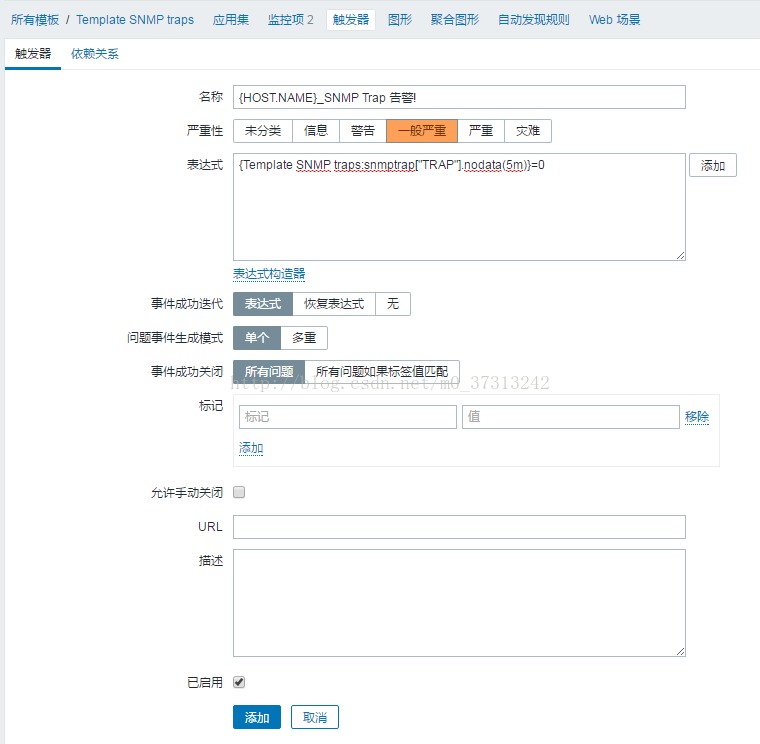760x744 pixels.
Task: Choose 恢复表达式 for 事件成功迭代
Action: pos(334,304)
